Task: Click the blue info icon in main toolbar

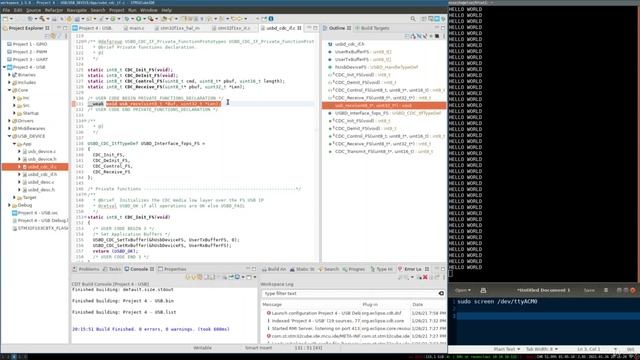Action: (x=271, y=19)
